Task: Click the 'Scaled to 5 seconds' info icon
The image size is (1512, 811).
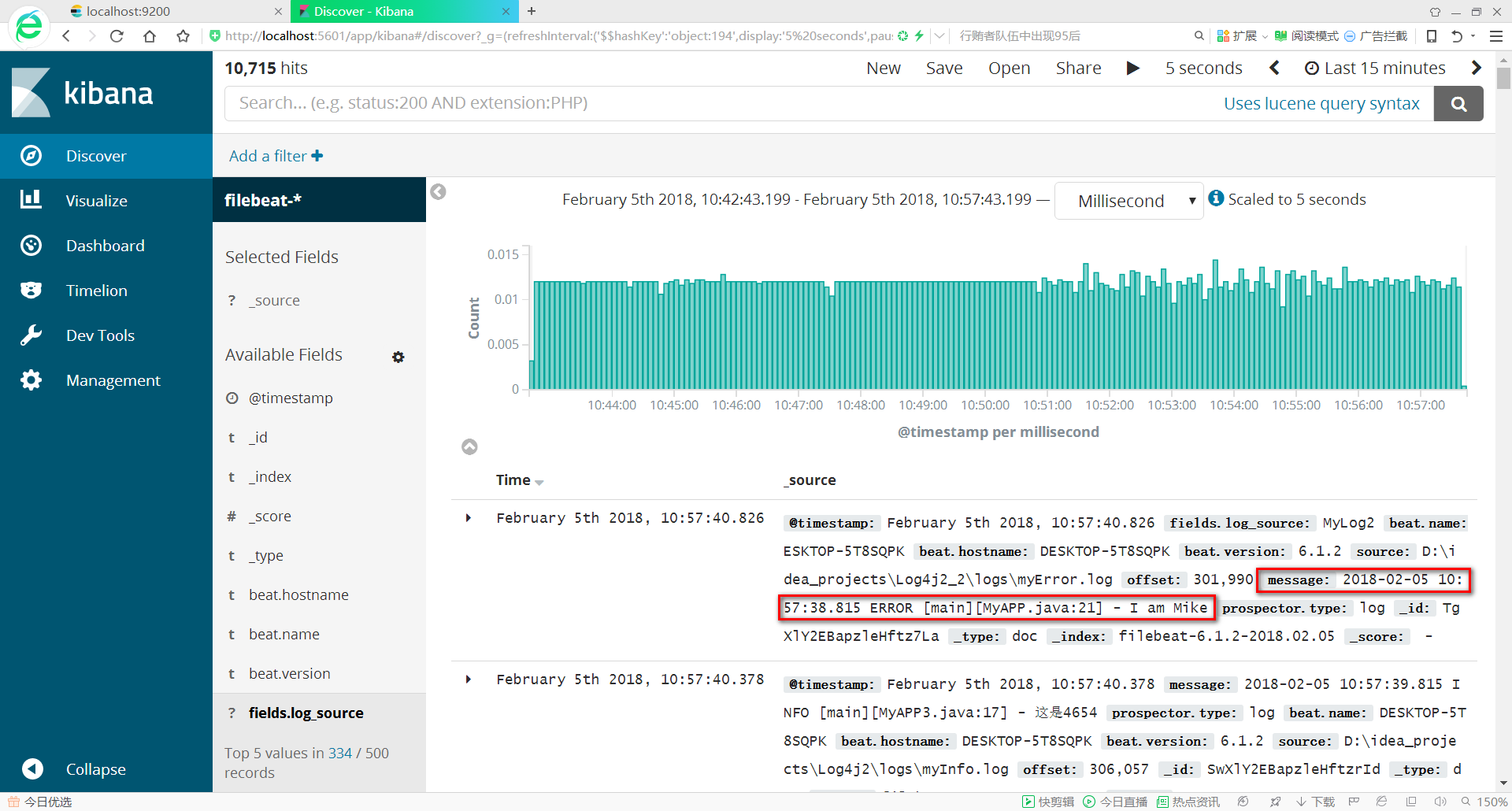Action: [1216, 198]
